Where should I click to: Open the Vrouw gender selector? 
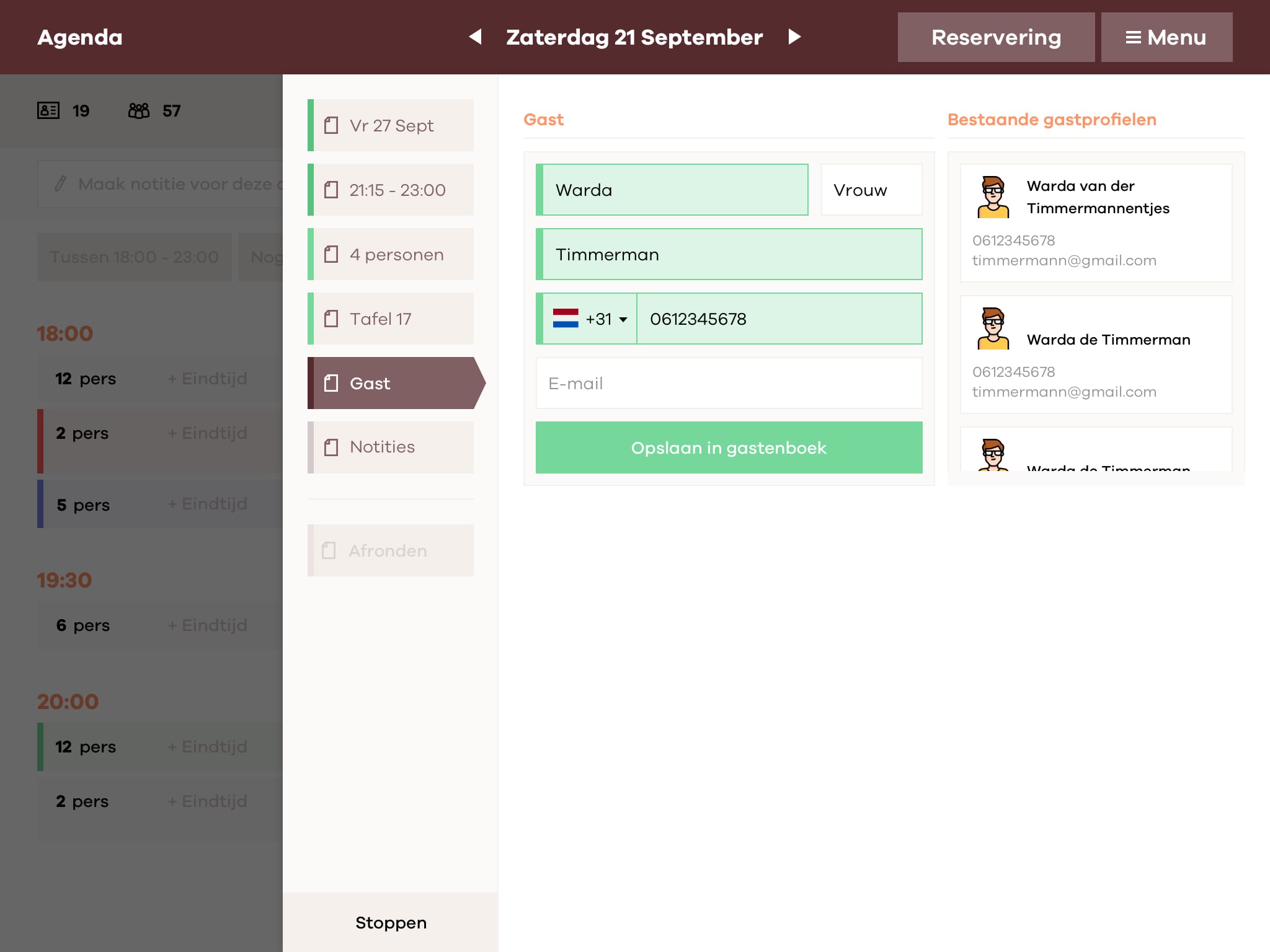coord(871,190)
